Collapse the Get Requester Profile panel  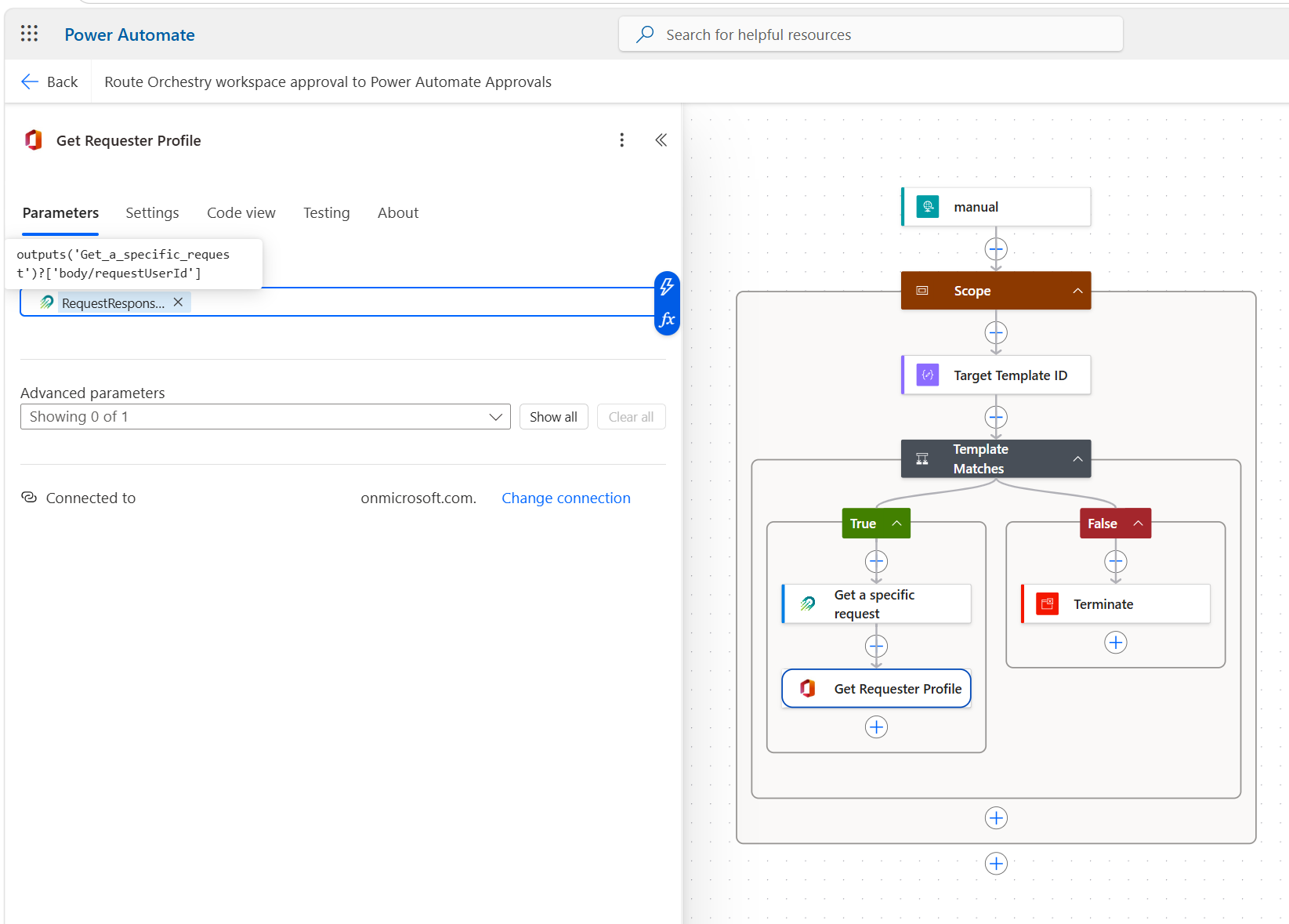[661, 140]
